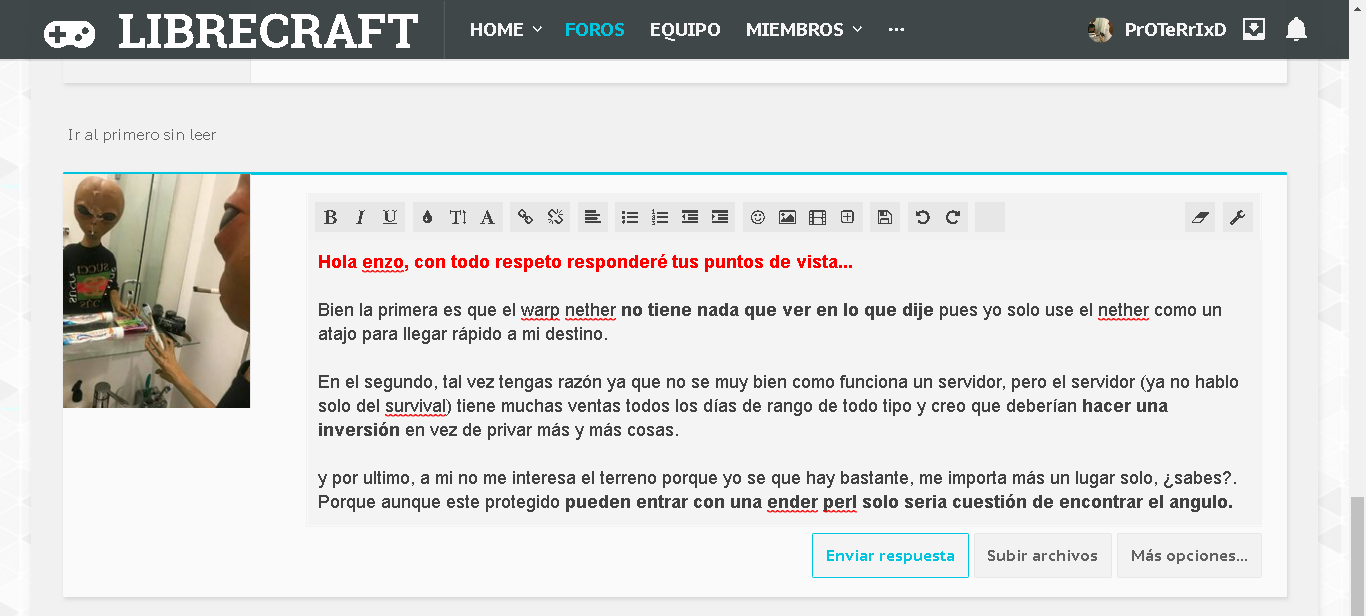This screenshot has width=1368, height=616.
Task: Undo the last edit
Action: point(921,217)
